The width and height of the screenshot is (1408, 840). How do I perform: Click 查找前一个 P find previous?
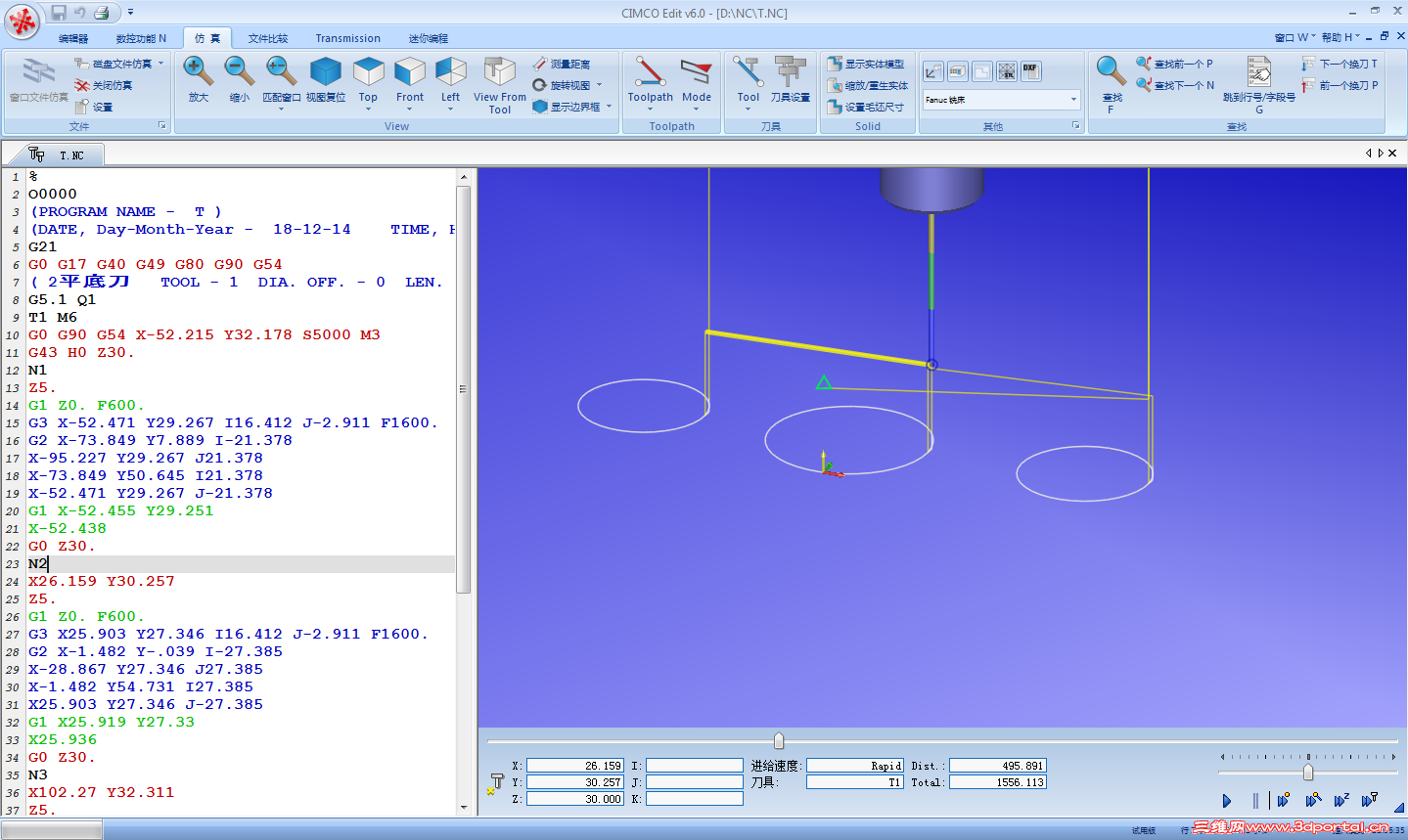tap(1174, 64)
